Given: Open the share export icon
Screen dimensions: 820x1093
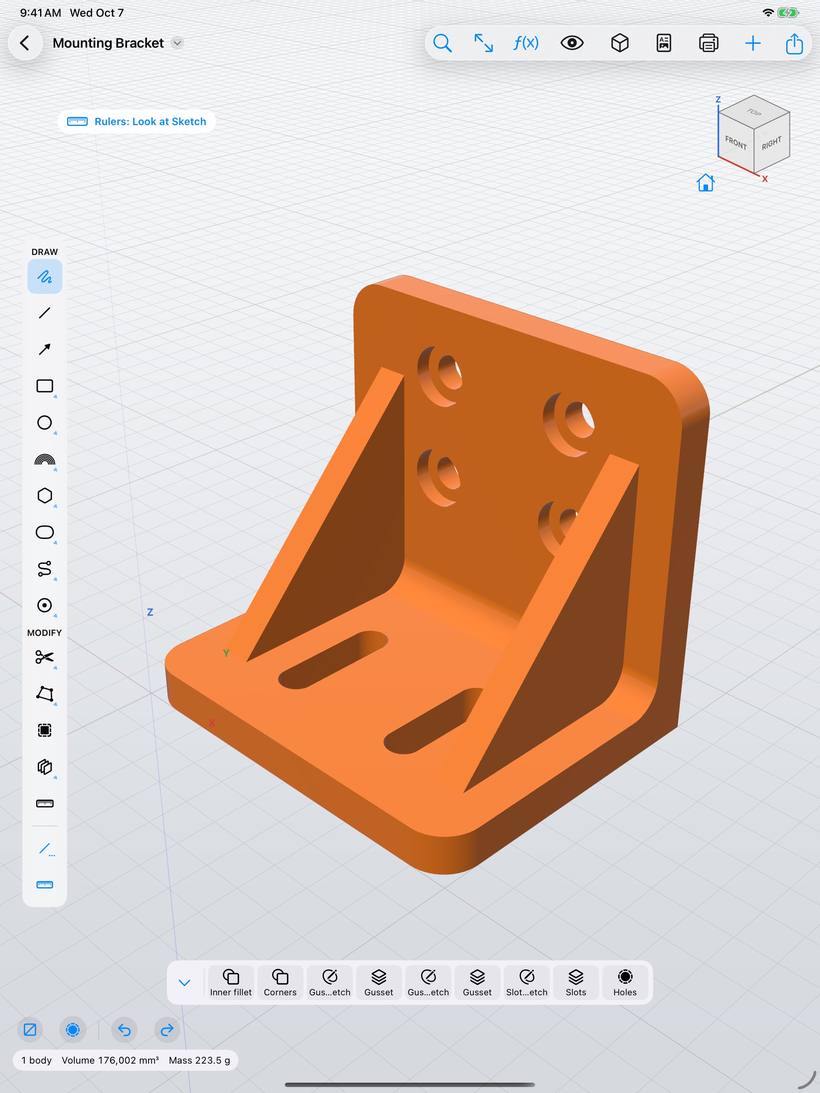Looking at the screenshot, I should pyautogui.click(x=794, y=43).
